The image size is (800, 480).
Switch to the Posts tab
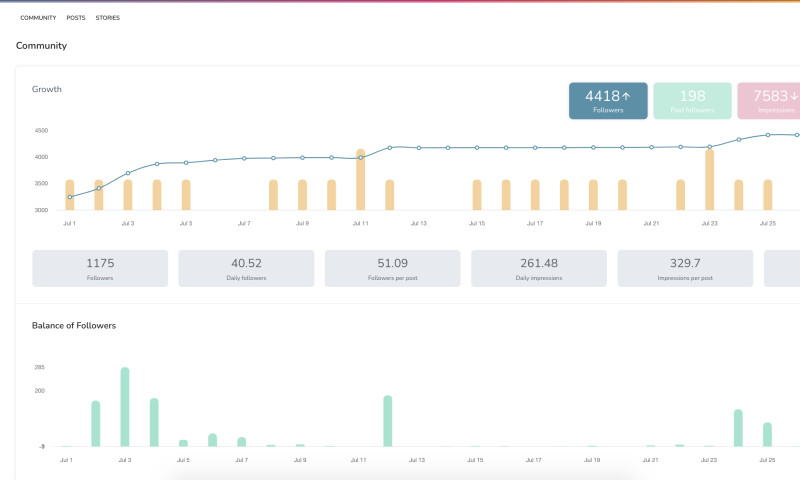click(x=76, y=18)
